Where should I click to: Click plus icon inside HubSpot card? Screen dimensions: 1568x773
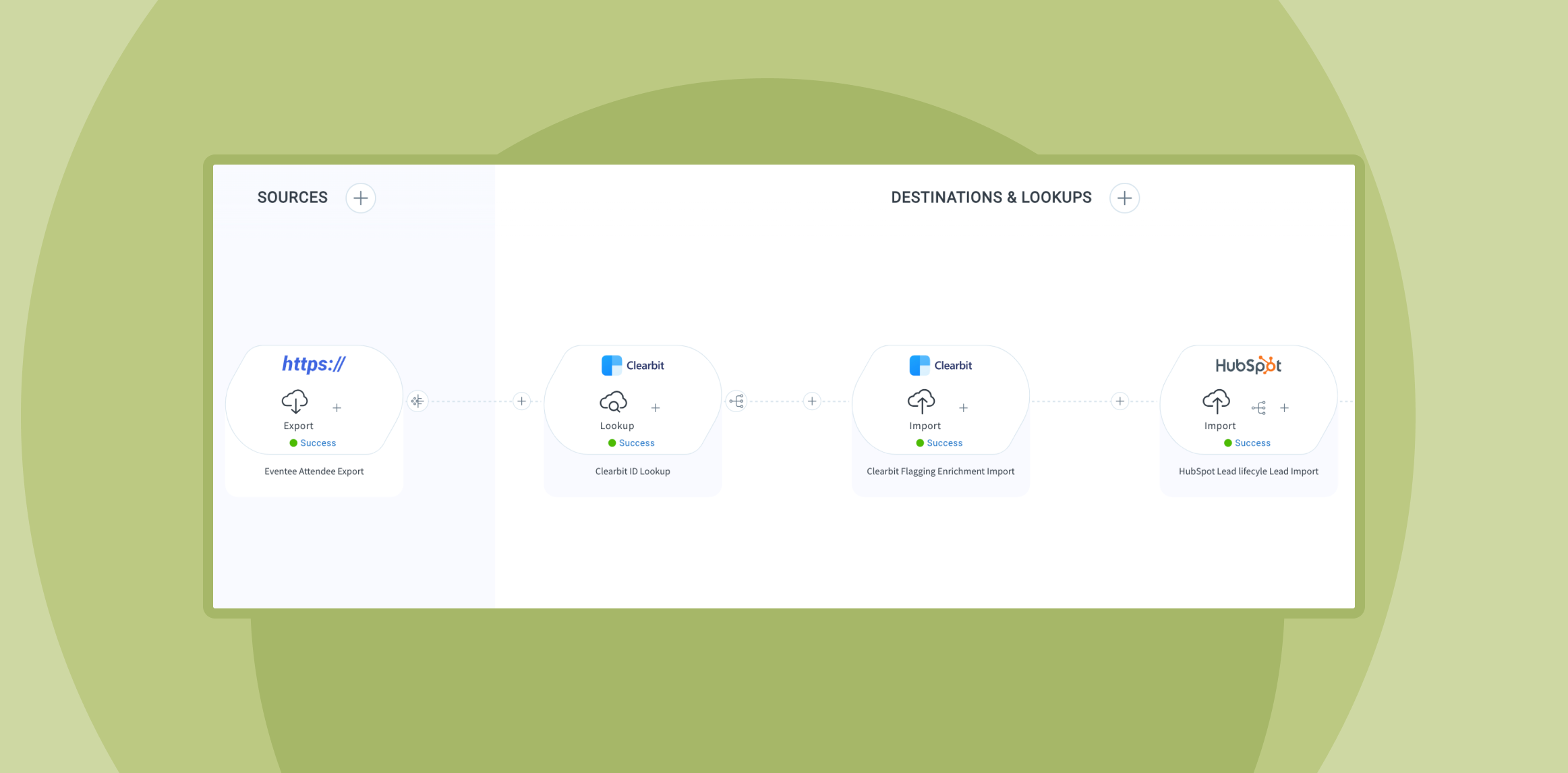[x=1285, y=408]
